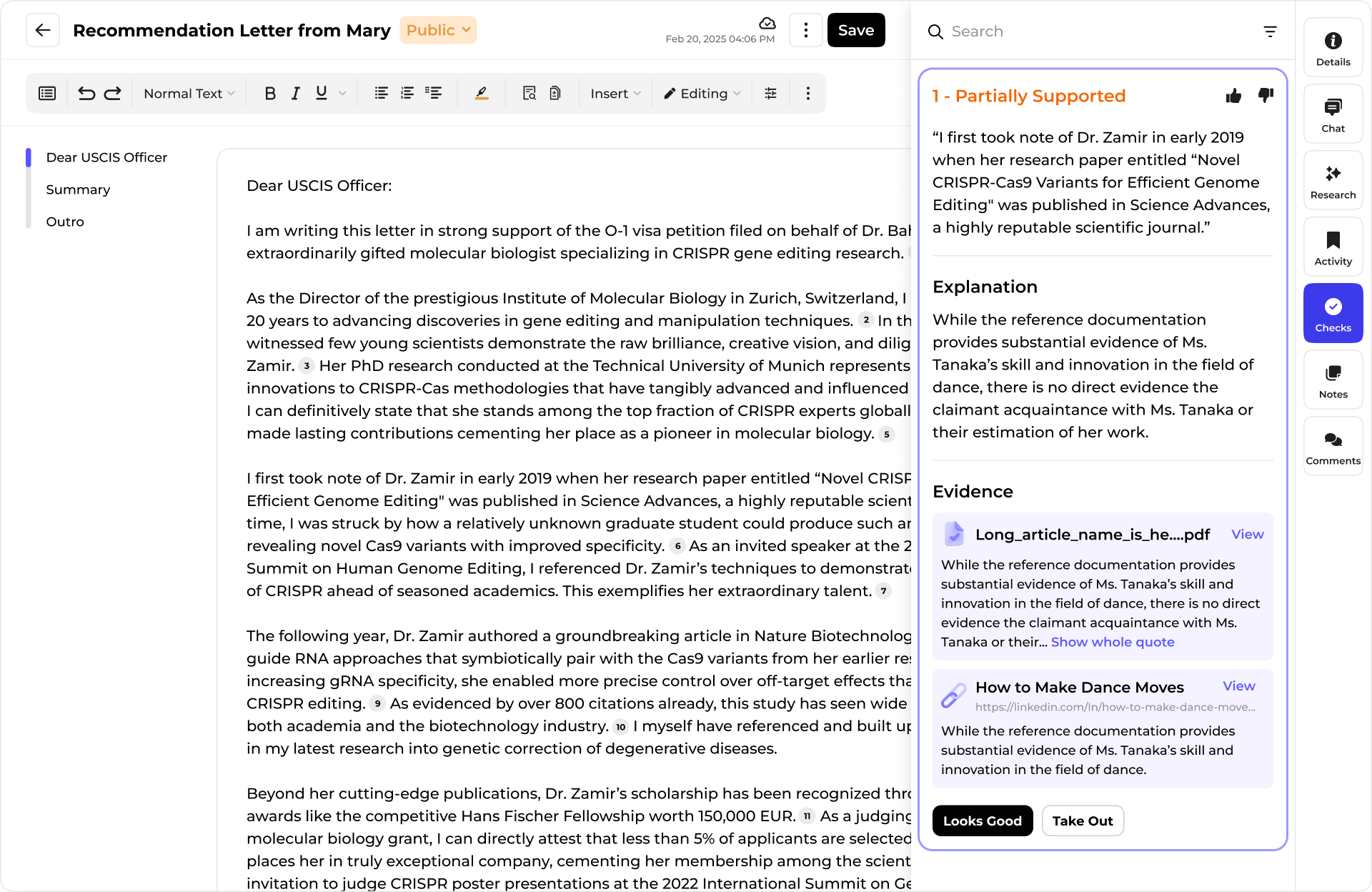Open the Normal Text style dropdown
Screen dimensions: 1372x892
tap(189, 94)
